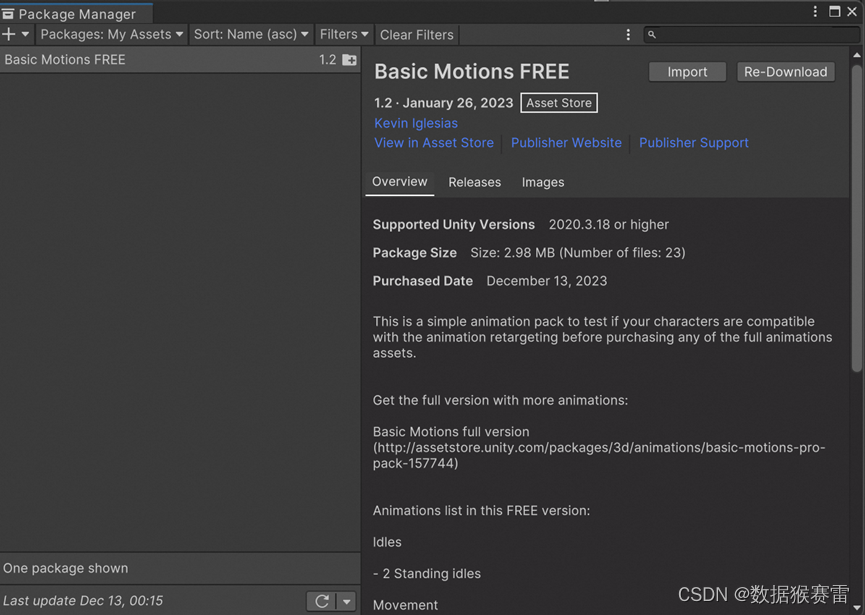Click the 'Idles' section line
Screen dimensions: 865x615
[387, 542]
